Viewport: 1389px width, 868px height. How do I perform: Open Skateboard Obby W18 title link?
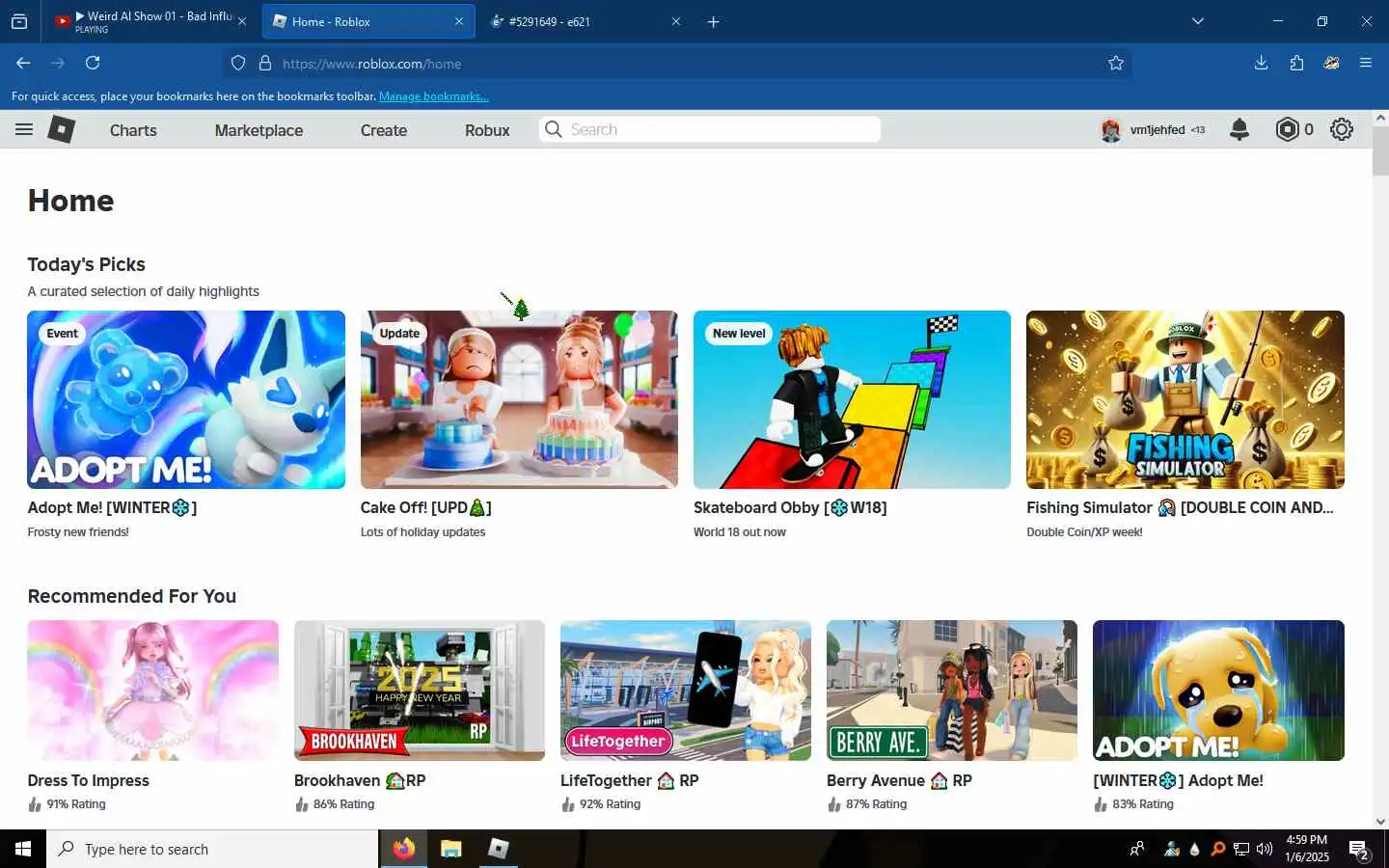coord(790,507)
